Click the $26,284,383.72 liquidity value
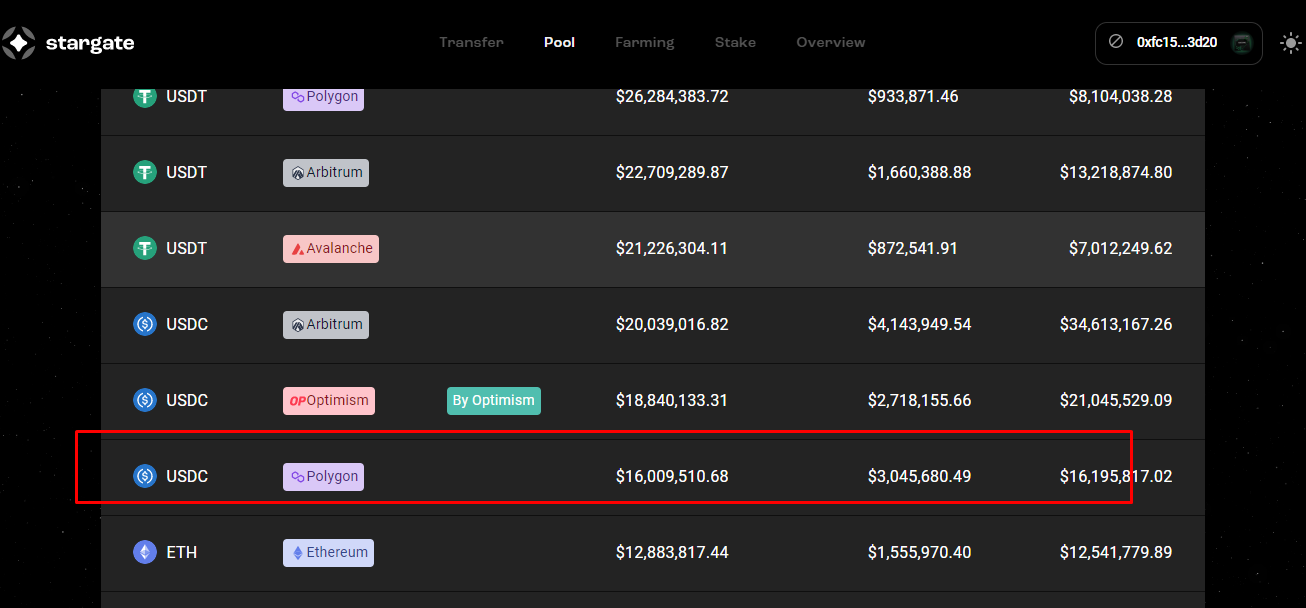The image size is (1306, 608). coord(672,96)
